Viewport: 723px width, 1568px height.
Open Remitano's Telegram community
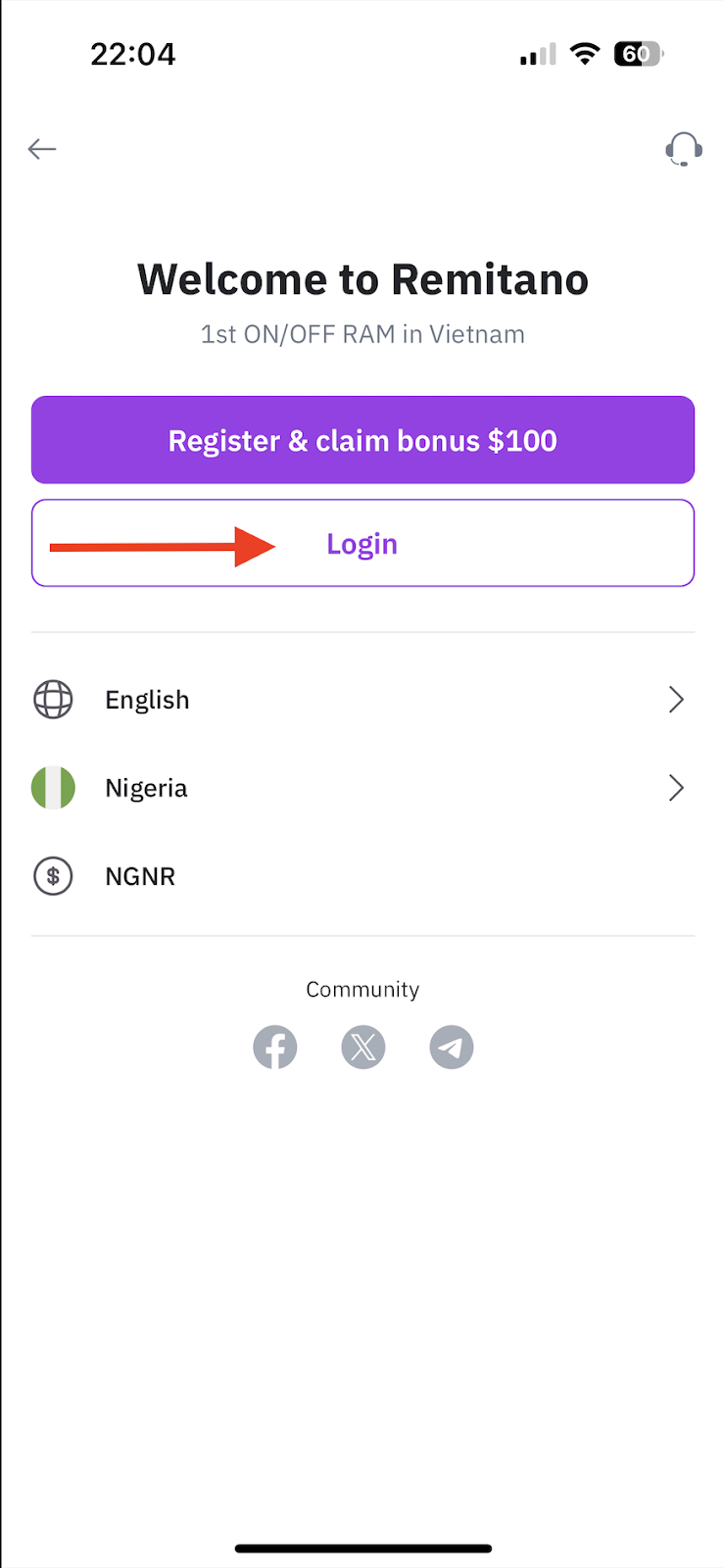[452, 1048]
